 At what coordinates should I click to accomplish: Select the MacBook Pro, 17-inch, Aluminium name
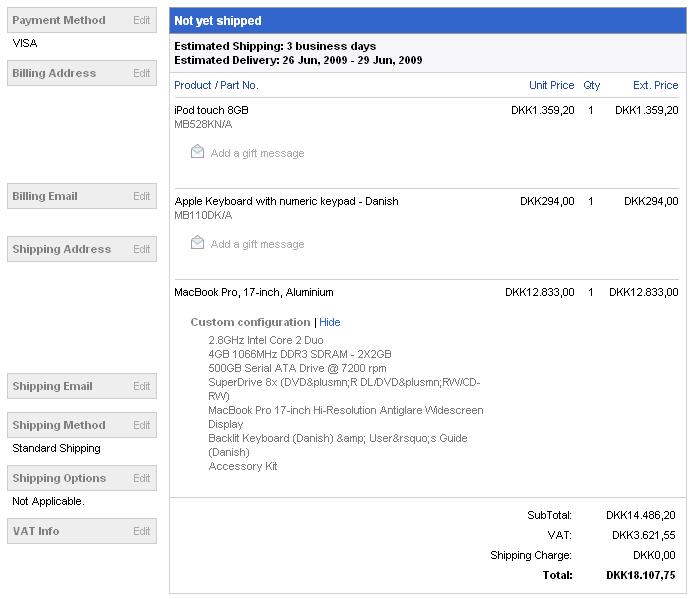[254, 292]
